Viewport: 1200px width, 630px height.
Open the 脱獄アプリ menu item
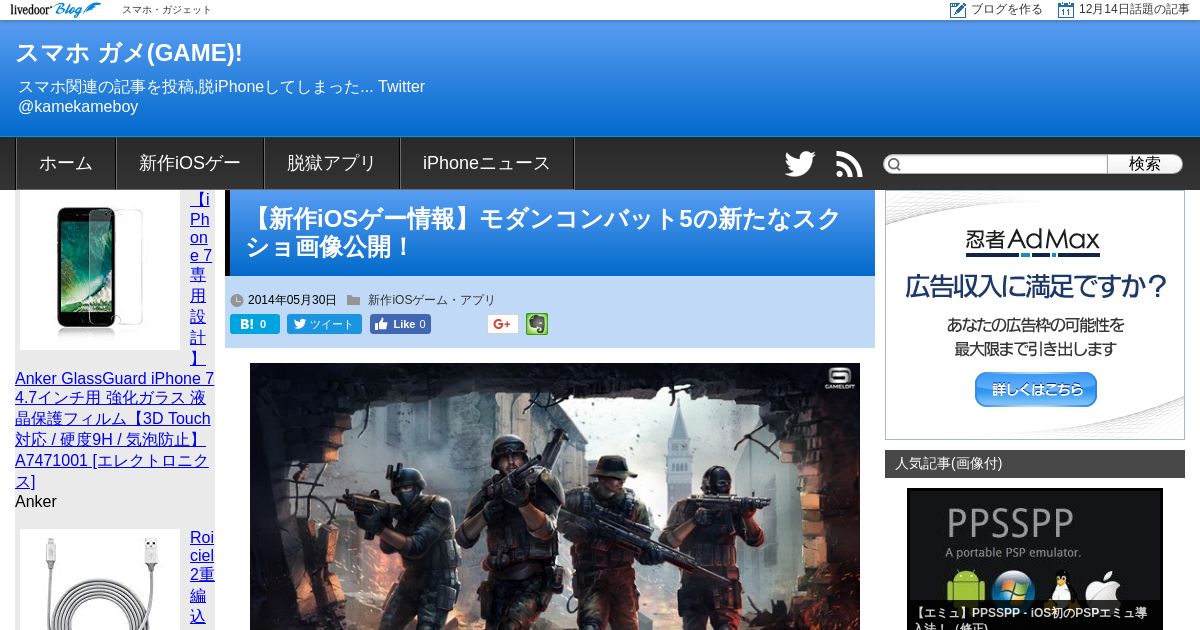coord(332,163)
